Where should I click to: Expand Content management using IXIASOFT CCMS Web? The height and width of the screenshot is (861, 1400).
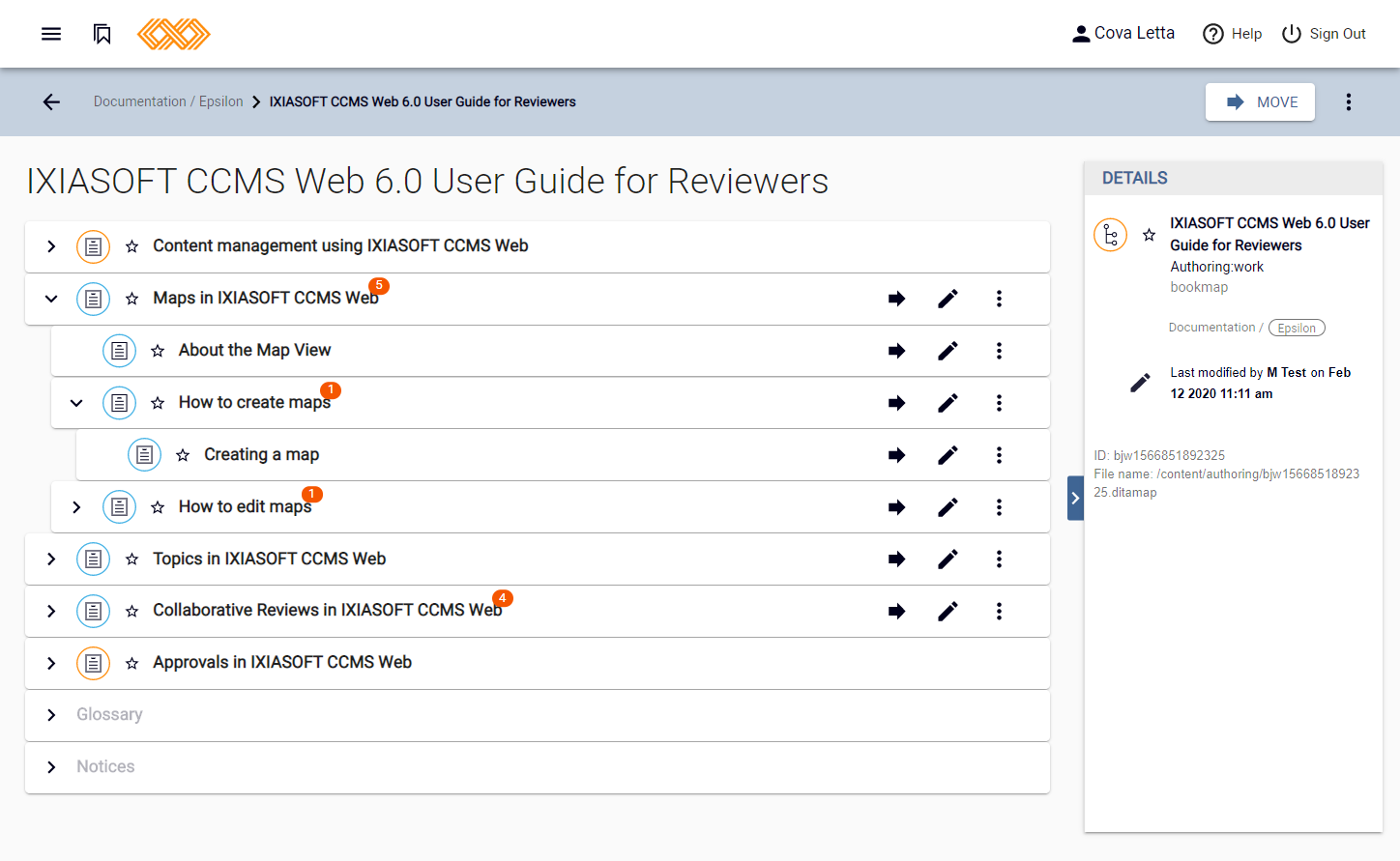[x=51, y=246]
